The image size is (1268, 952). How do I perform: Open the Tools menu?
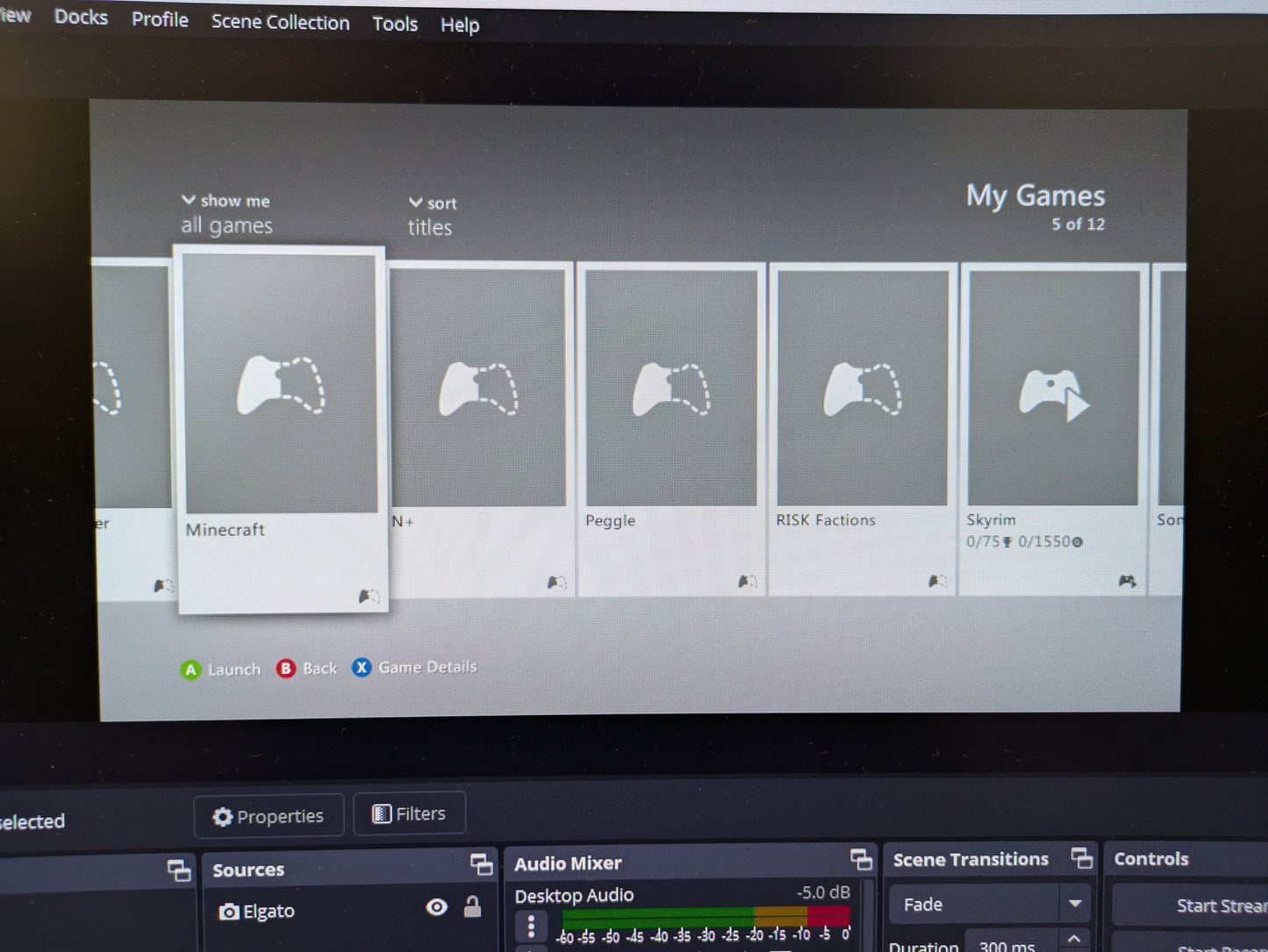pos(395,24)
